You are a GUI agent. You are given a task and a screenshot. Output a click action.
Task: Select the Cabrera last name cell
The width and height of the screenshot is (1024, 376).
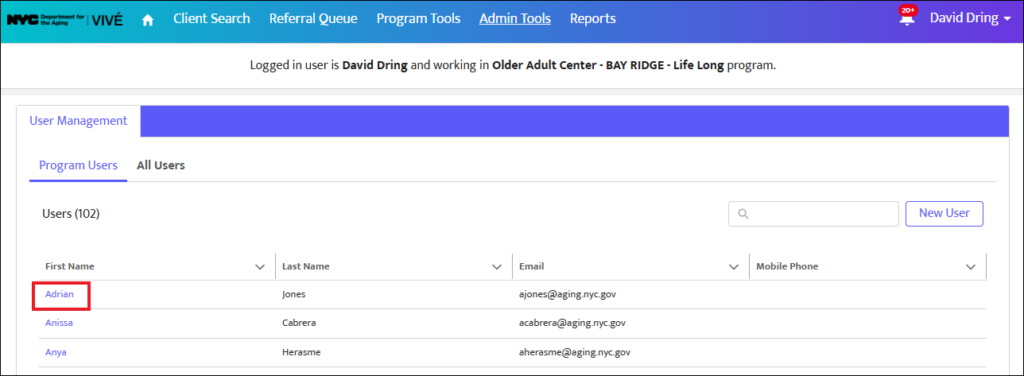[299, 323]
